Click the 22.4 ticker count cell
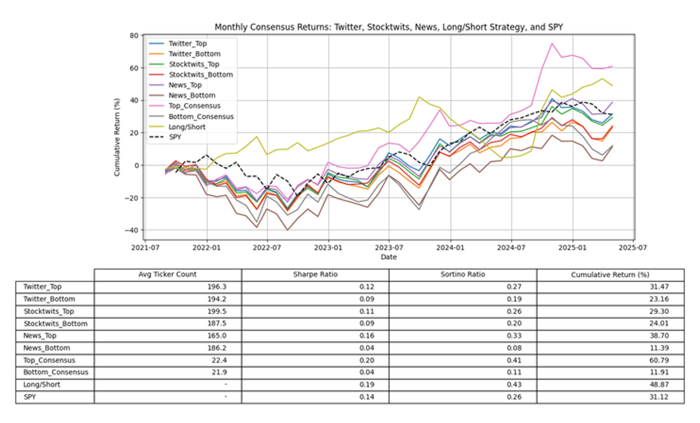The height and width of the screenshot is (423, 700). 167,360
